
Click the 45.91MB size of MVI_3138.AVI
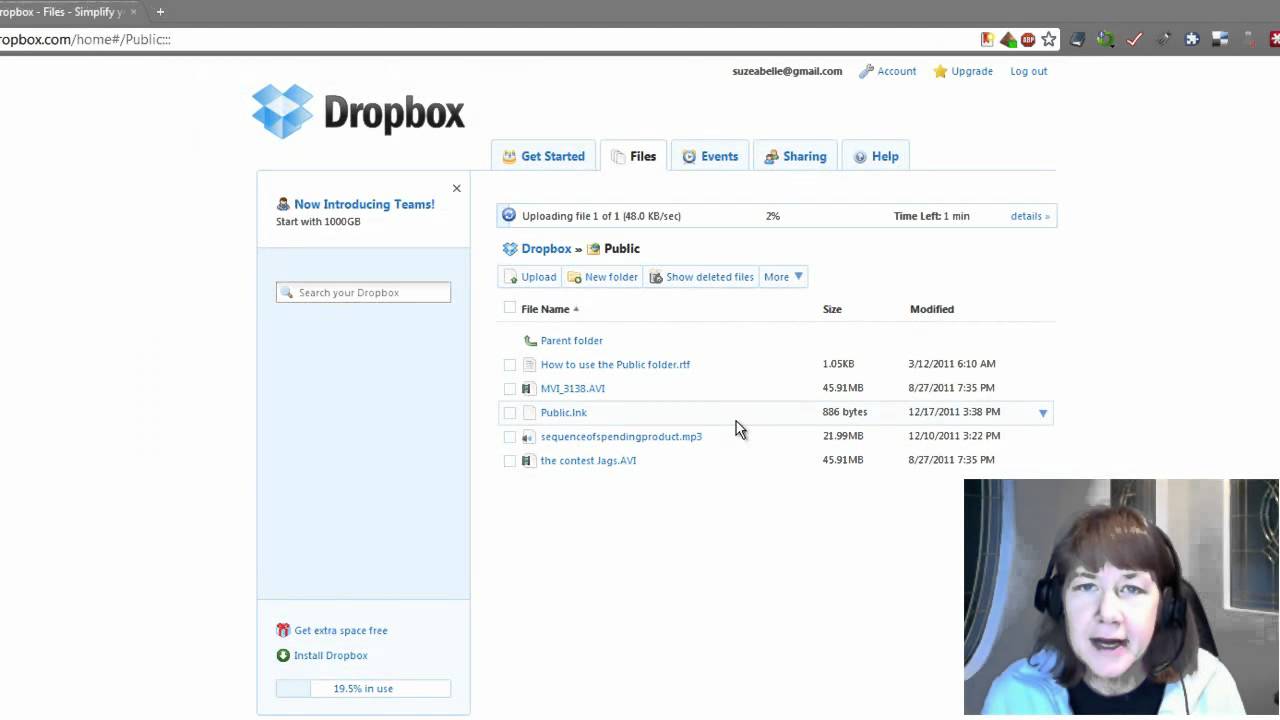coord(843,388)
